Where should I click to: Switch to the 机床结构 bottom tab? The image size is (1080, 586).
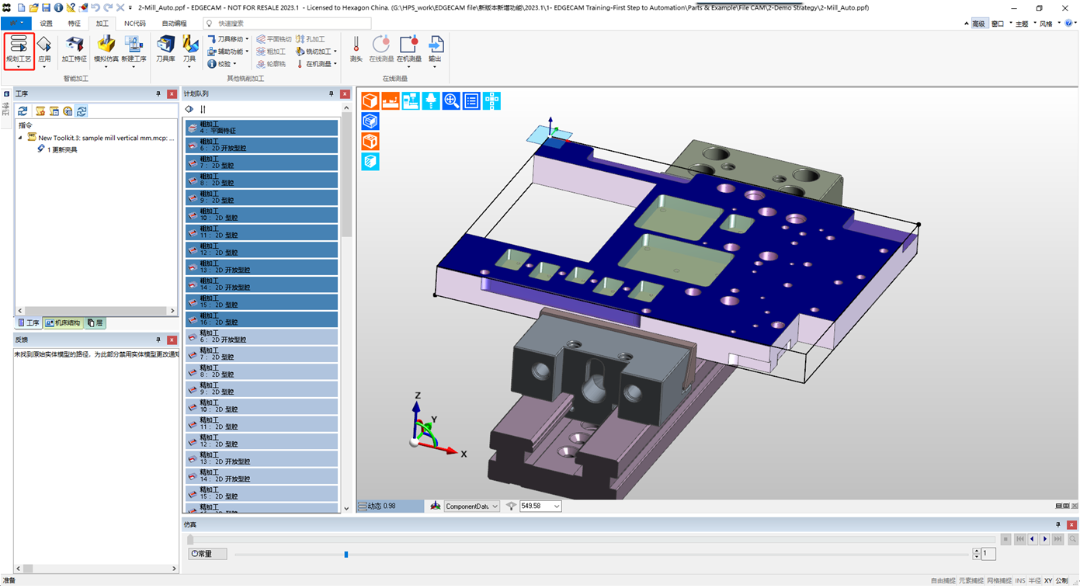(x=63, y=323)
